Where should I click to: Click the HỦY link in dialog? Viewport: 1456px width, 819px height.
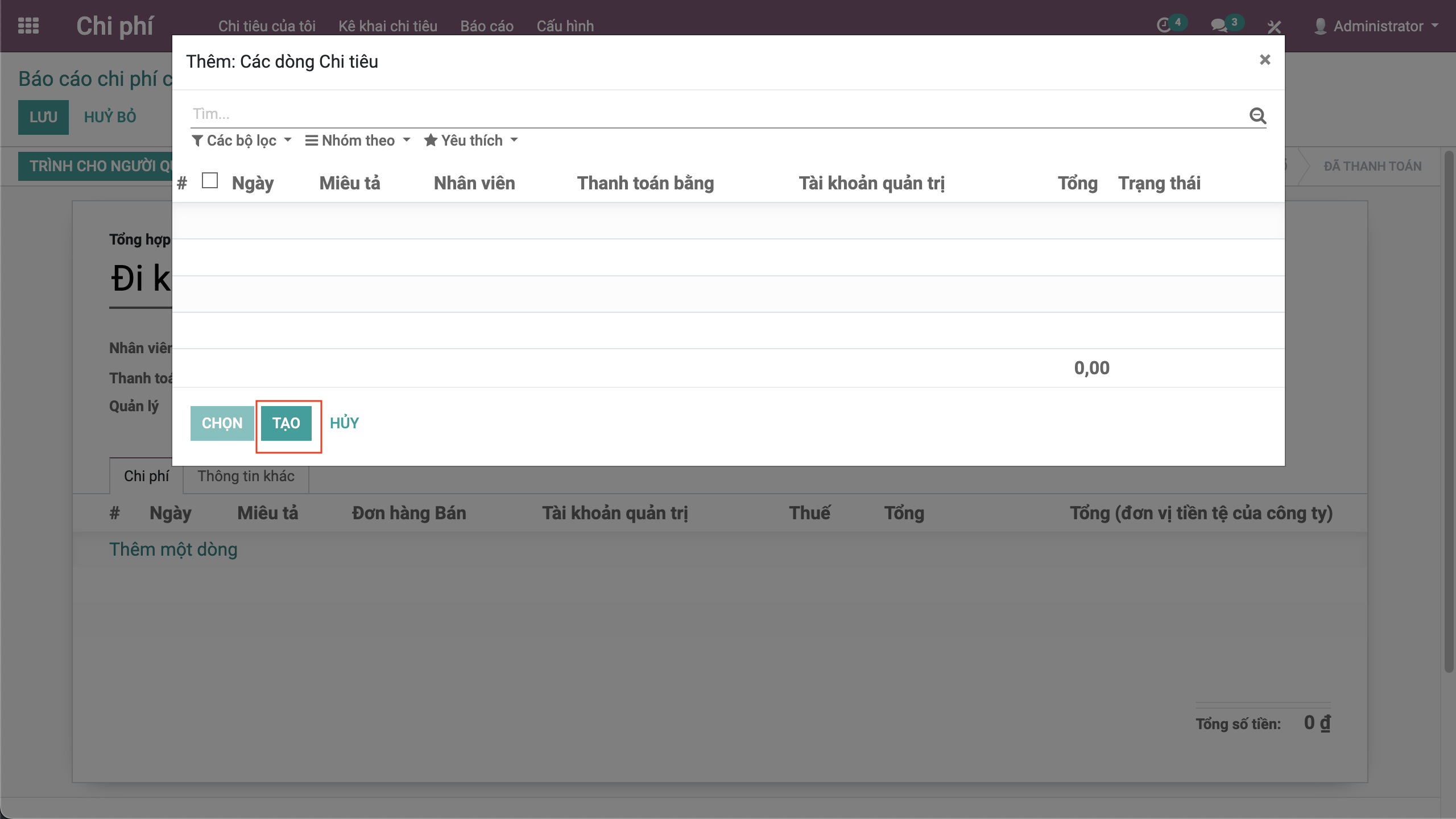tap(344, 423)
